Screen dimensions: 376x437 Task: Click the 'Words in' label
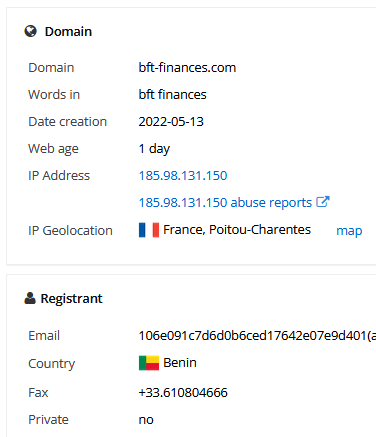point(54,95)
